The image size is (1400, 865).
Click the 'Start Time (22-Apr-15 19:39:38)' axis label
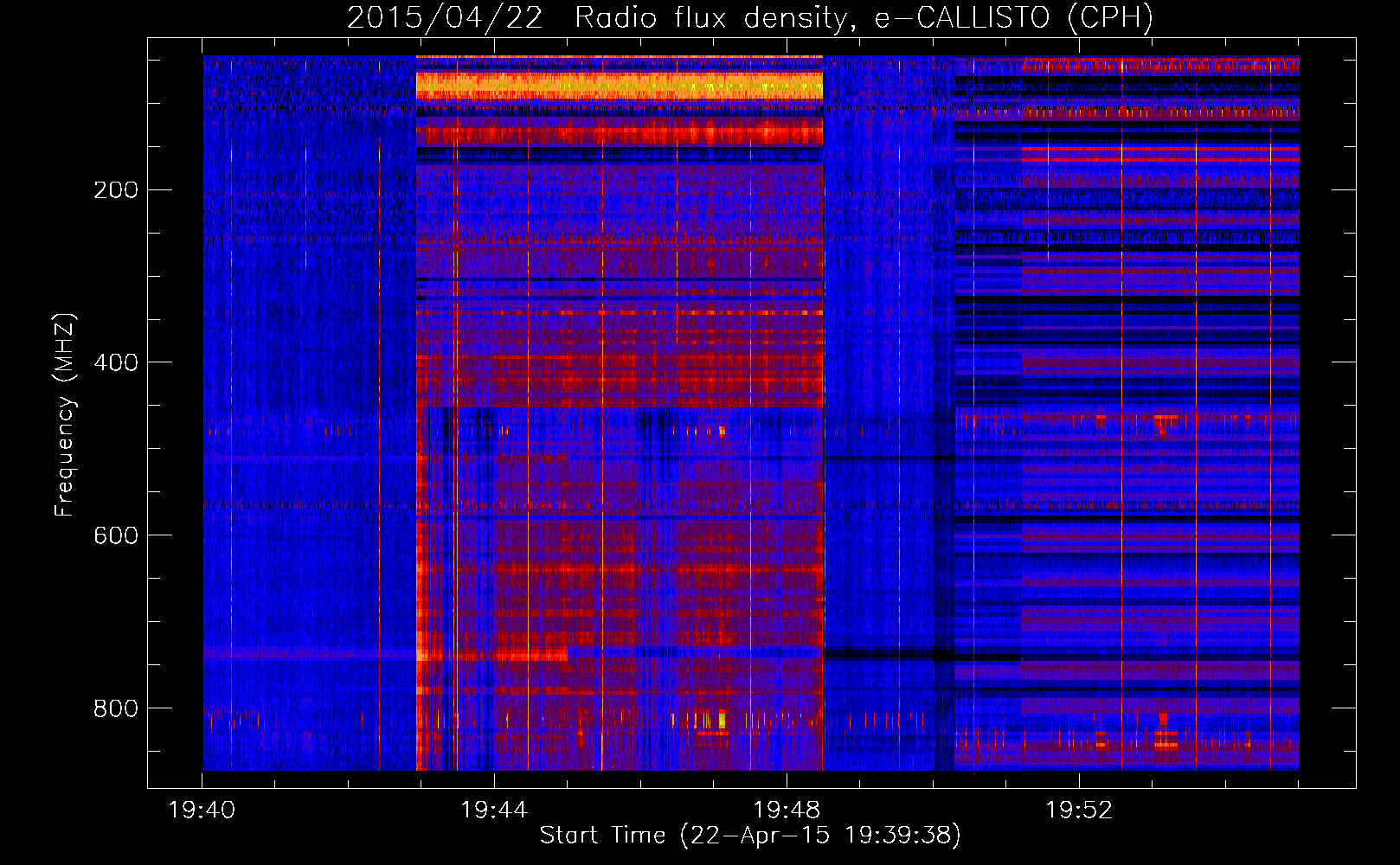coord(750,836)
